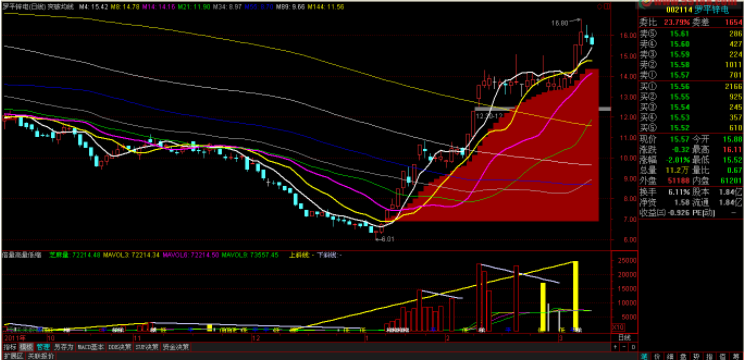Open the 价 tab in bottom-right strip
This screenshot has width=746, height=360.
(x=657, y=356)
